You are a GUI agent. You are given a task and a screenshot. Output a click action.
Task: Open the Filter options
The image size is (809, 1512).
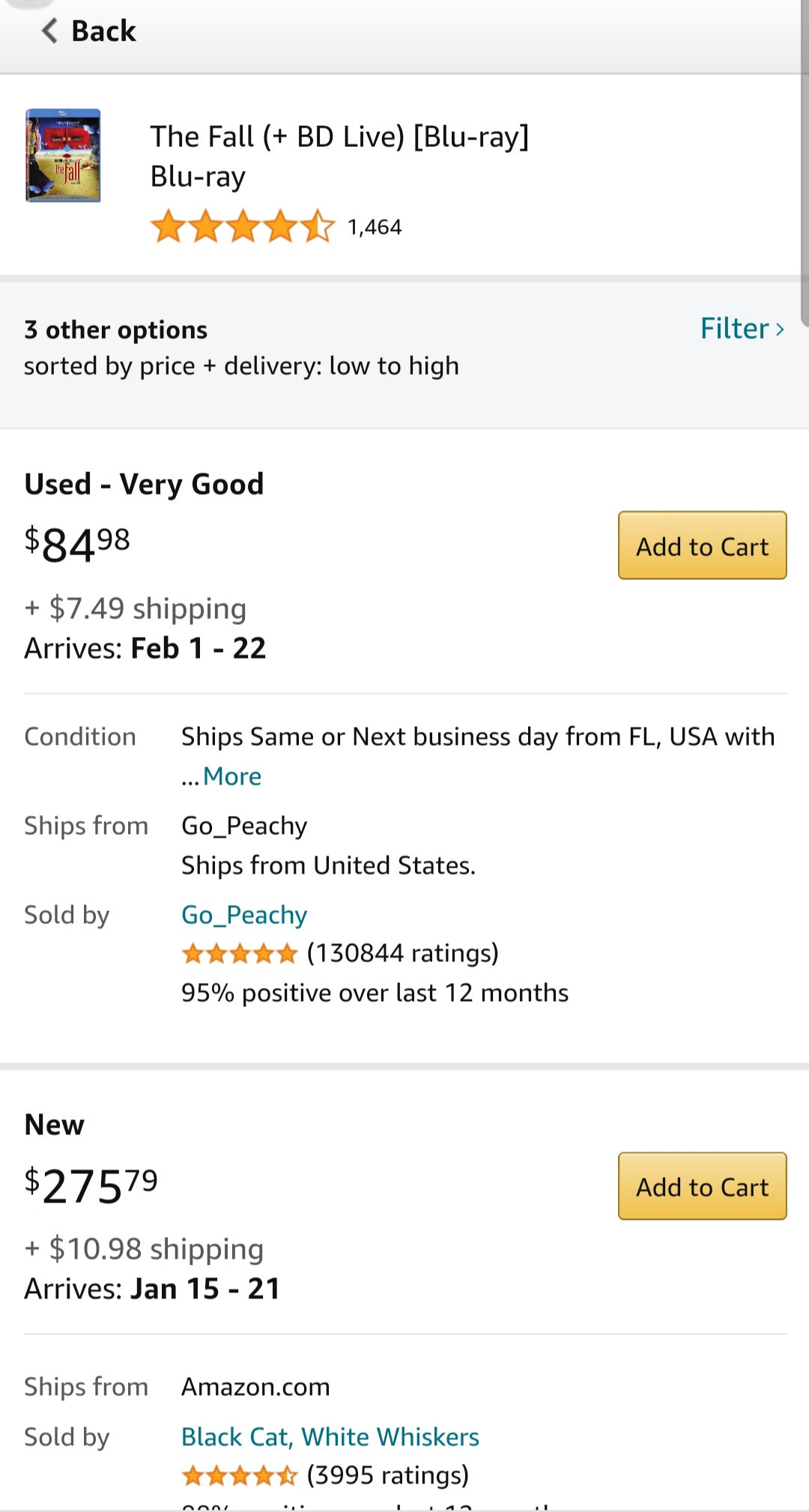tap(734, 328)
